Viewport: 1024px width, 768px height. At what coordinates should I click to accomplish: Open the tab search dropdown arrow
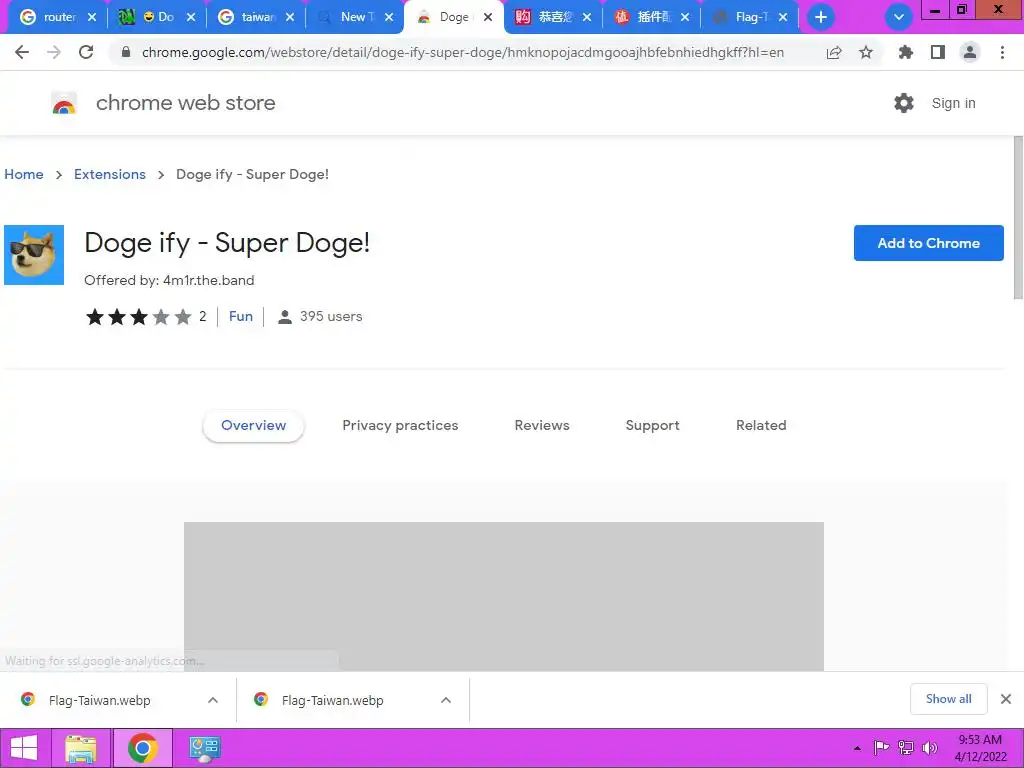(899, 17)
